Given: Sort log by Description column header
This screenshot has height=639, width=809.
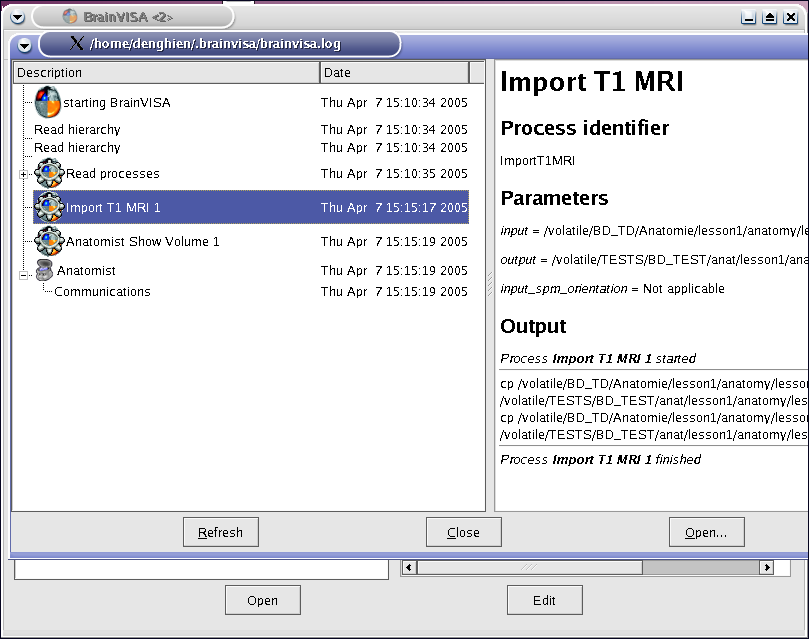Looking at the screenshot, I should (166, 72).
